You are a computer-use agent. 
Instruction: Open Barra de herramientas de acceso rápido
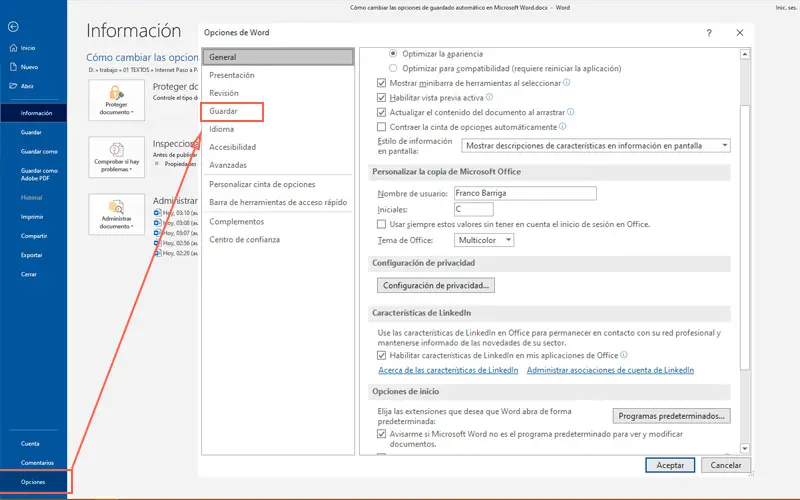coord(278,202)
